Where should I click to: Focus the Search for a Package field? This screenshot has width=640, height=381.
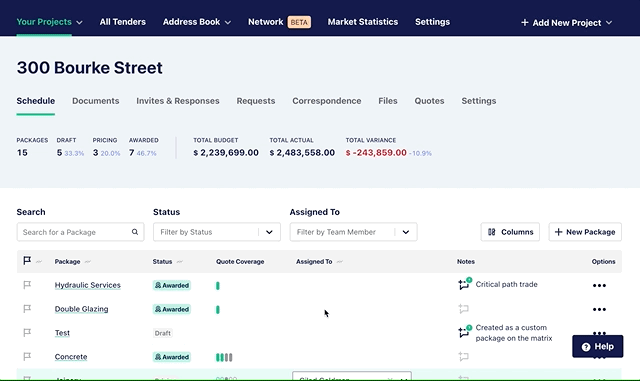point(80,232)
